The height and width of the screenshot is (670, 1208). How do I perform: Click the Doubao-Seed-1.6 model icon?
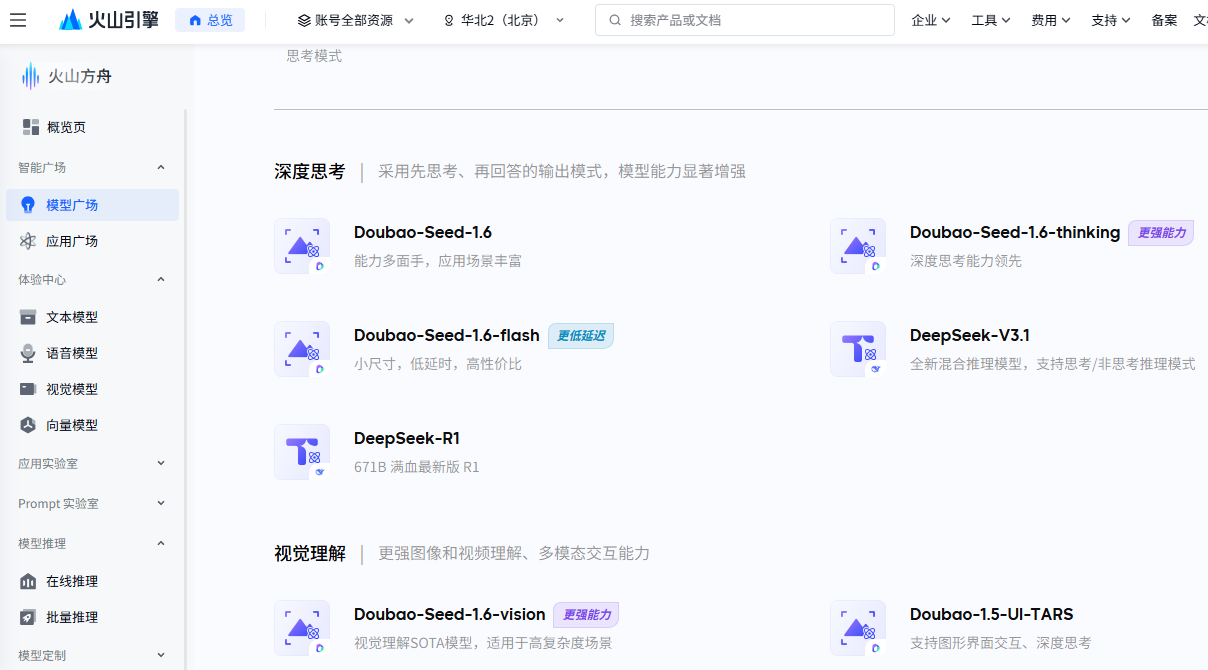tap(302, 246)
